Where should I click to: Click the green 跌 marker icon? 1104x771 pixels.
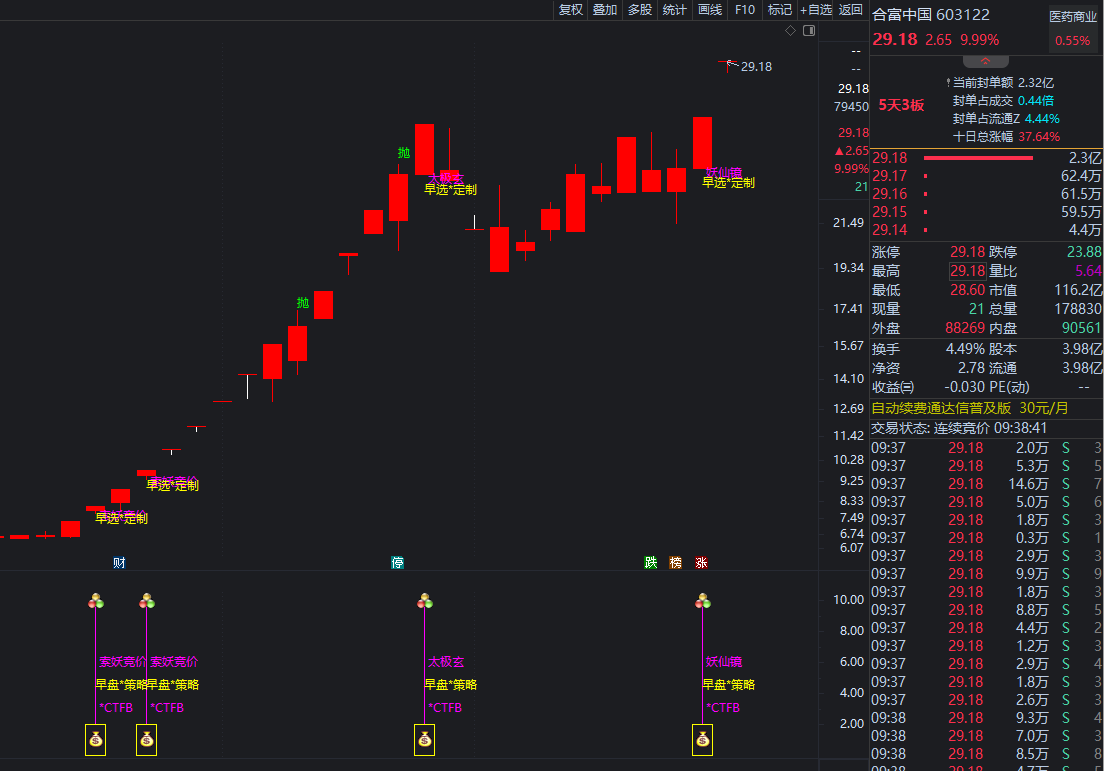(x=651, y=563)
